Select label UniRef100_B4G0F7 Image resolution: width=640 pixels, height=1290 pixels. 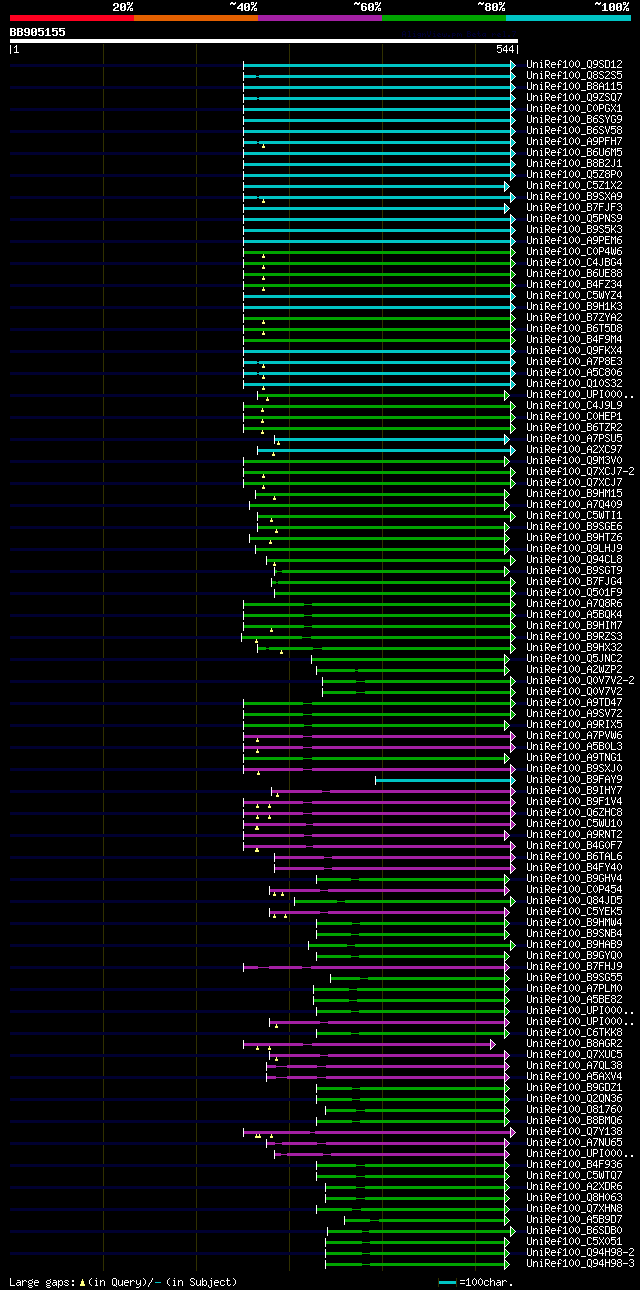coord(574,846)
